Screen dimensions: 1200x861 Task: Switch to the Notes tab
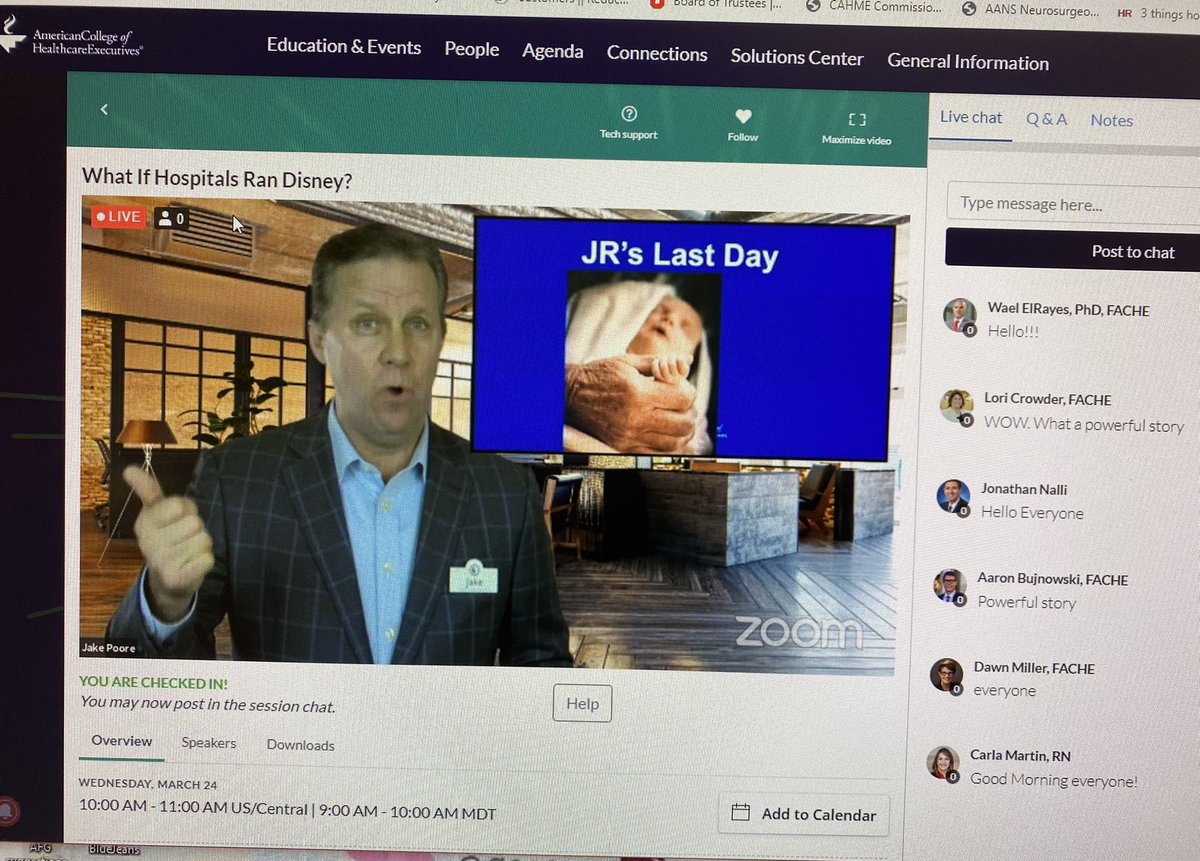[1112, 120]
